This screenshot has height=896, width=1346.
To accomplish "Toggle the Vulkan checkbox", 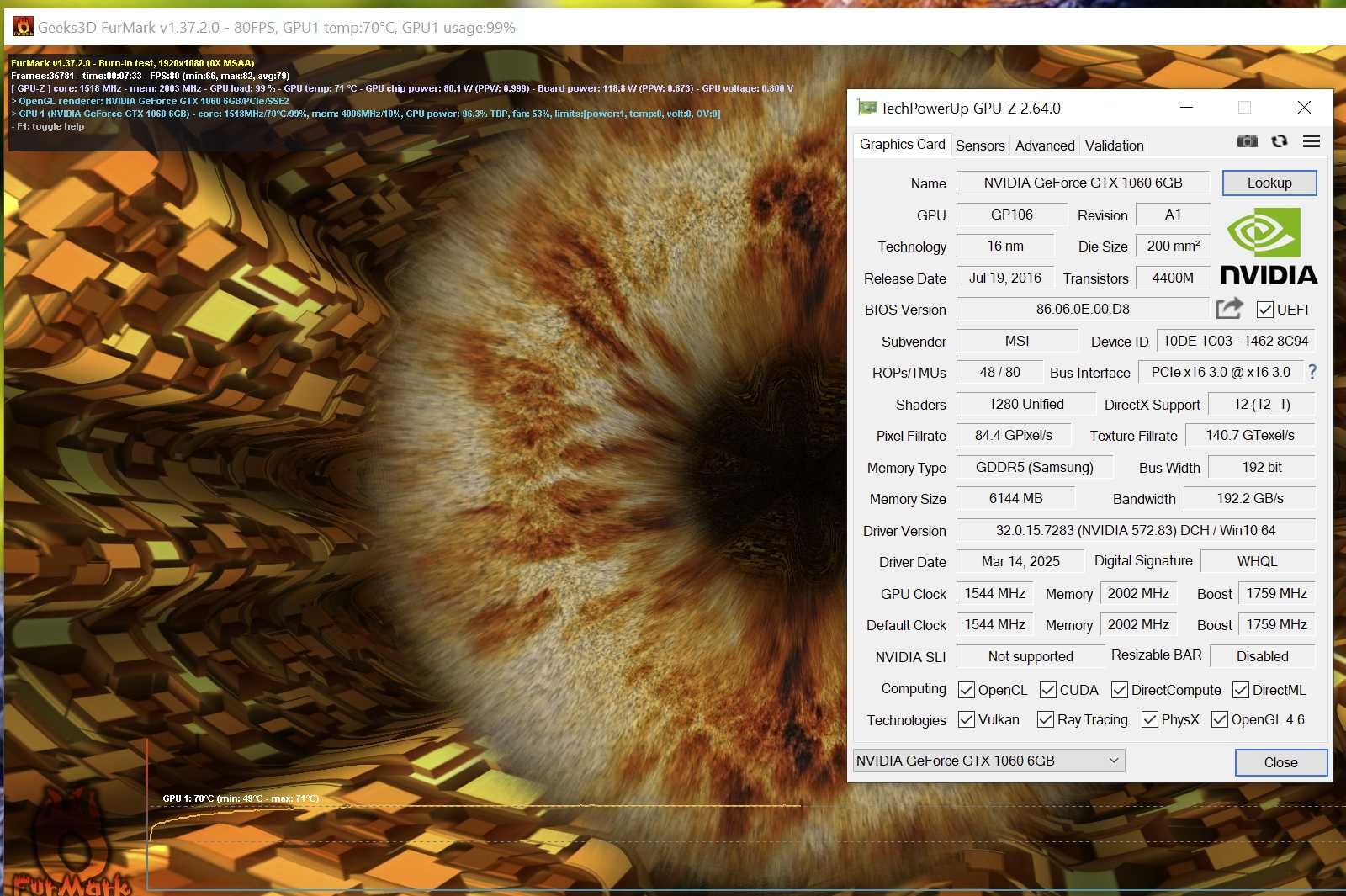I will [x=967, y=719].
